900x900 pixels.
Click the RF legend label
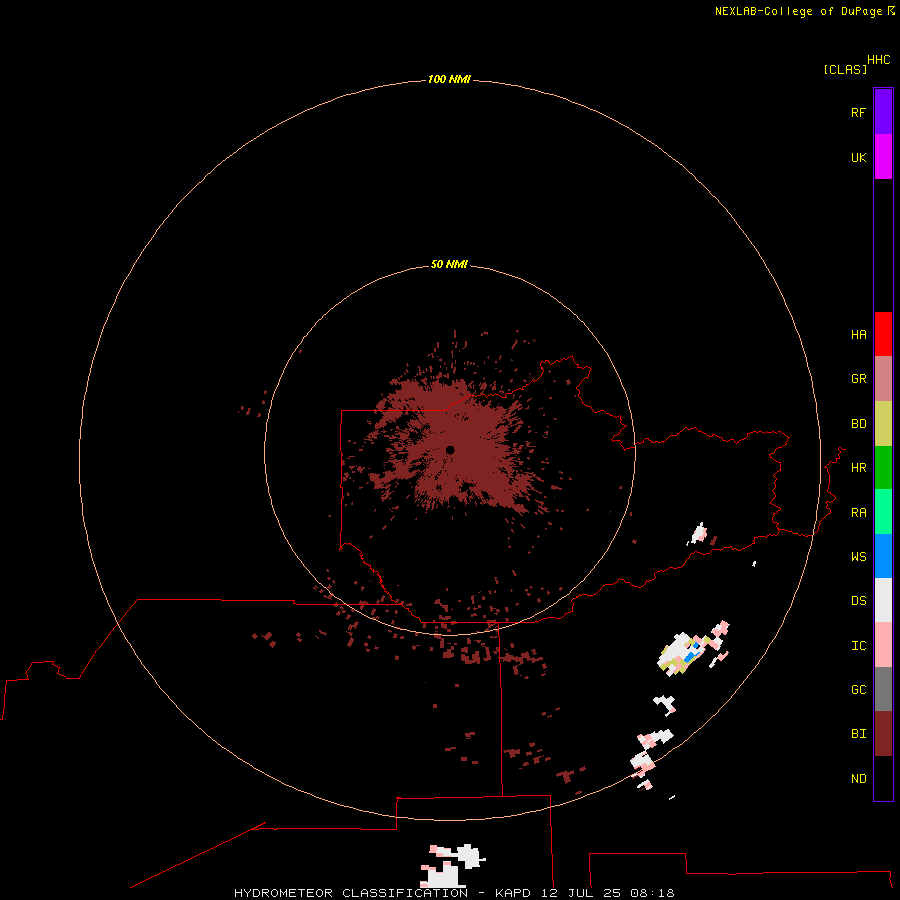coord(858,112)
